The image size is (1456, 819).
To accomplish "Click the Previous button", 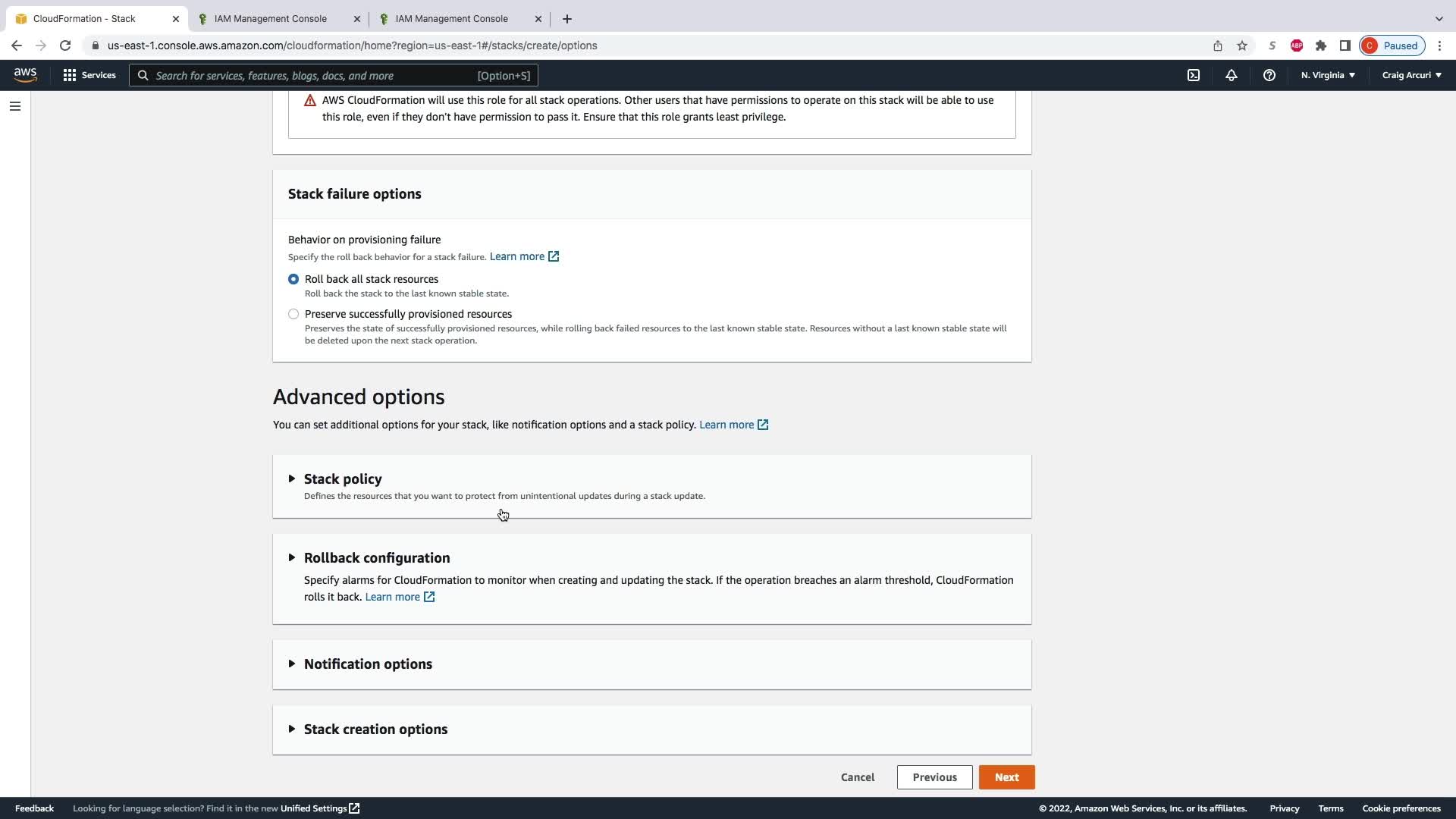I will (x=934, y=777).
